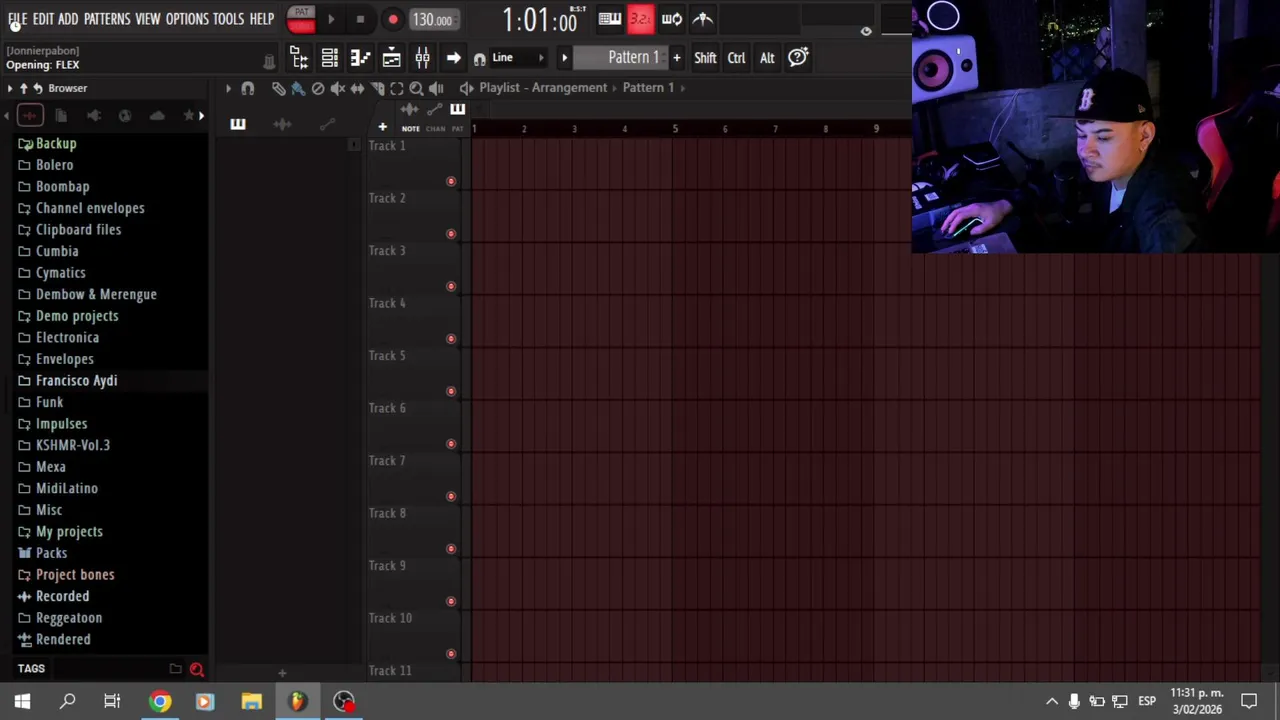Click the Browser undo-arrow reread icon
This screenshot has width=1280, height=720.
tap(38, 88)
